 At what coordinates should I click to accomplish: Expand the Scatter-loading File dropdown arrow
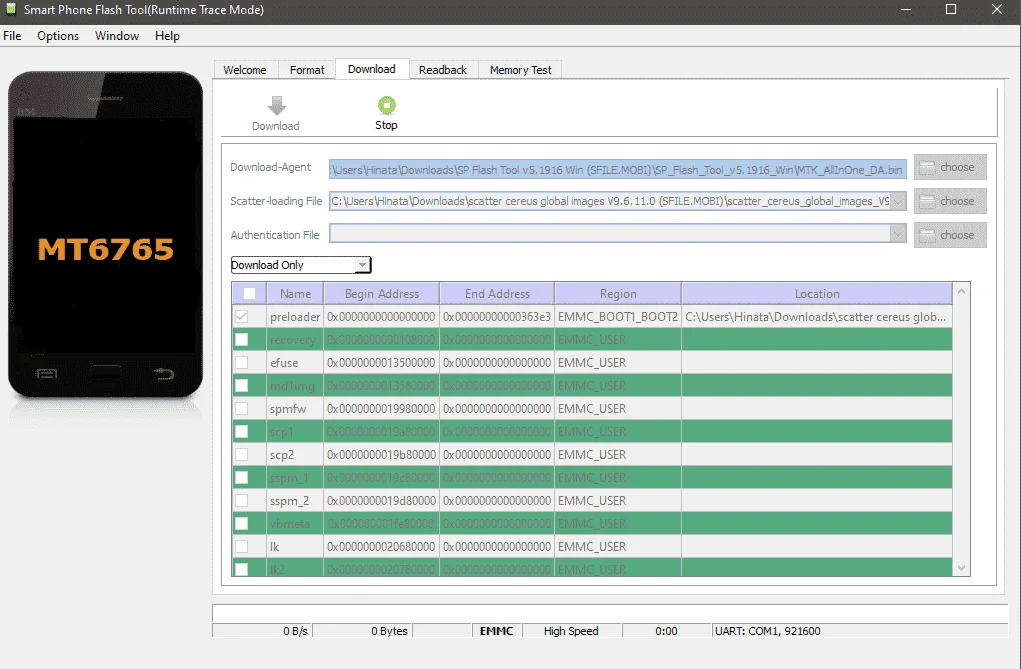pos(898,201)
